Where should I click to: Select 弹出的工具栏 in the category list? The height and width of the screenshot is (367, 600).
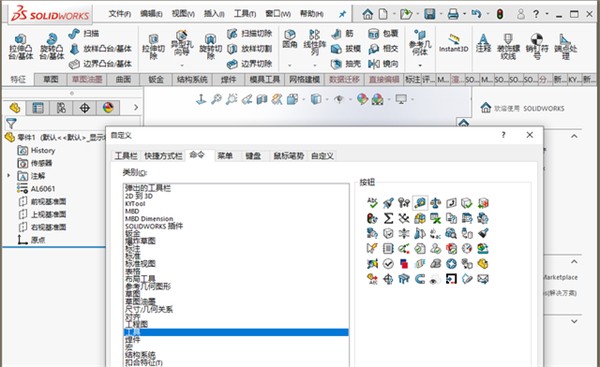[148, 188]
